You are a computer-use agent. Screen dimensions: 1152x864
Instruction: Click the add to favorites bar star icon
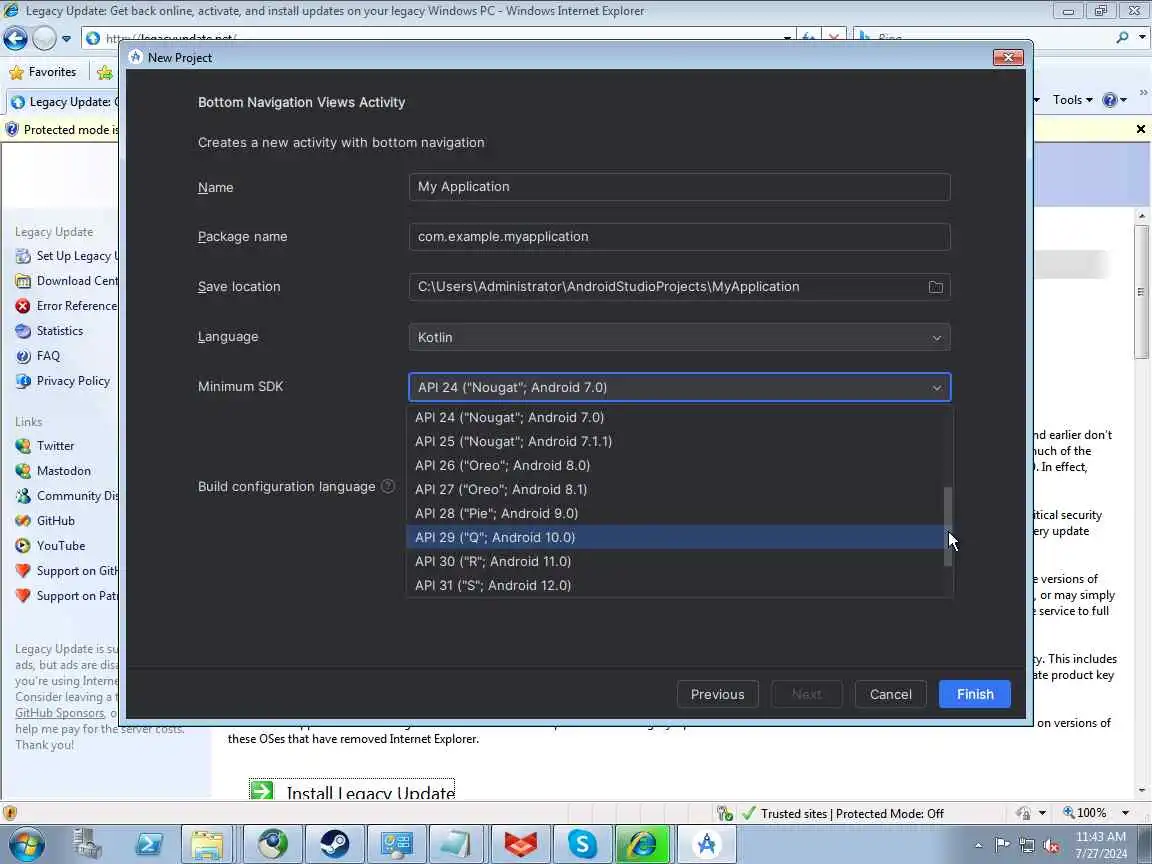pyautogui.click(x=105, y=72)
